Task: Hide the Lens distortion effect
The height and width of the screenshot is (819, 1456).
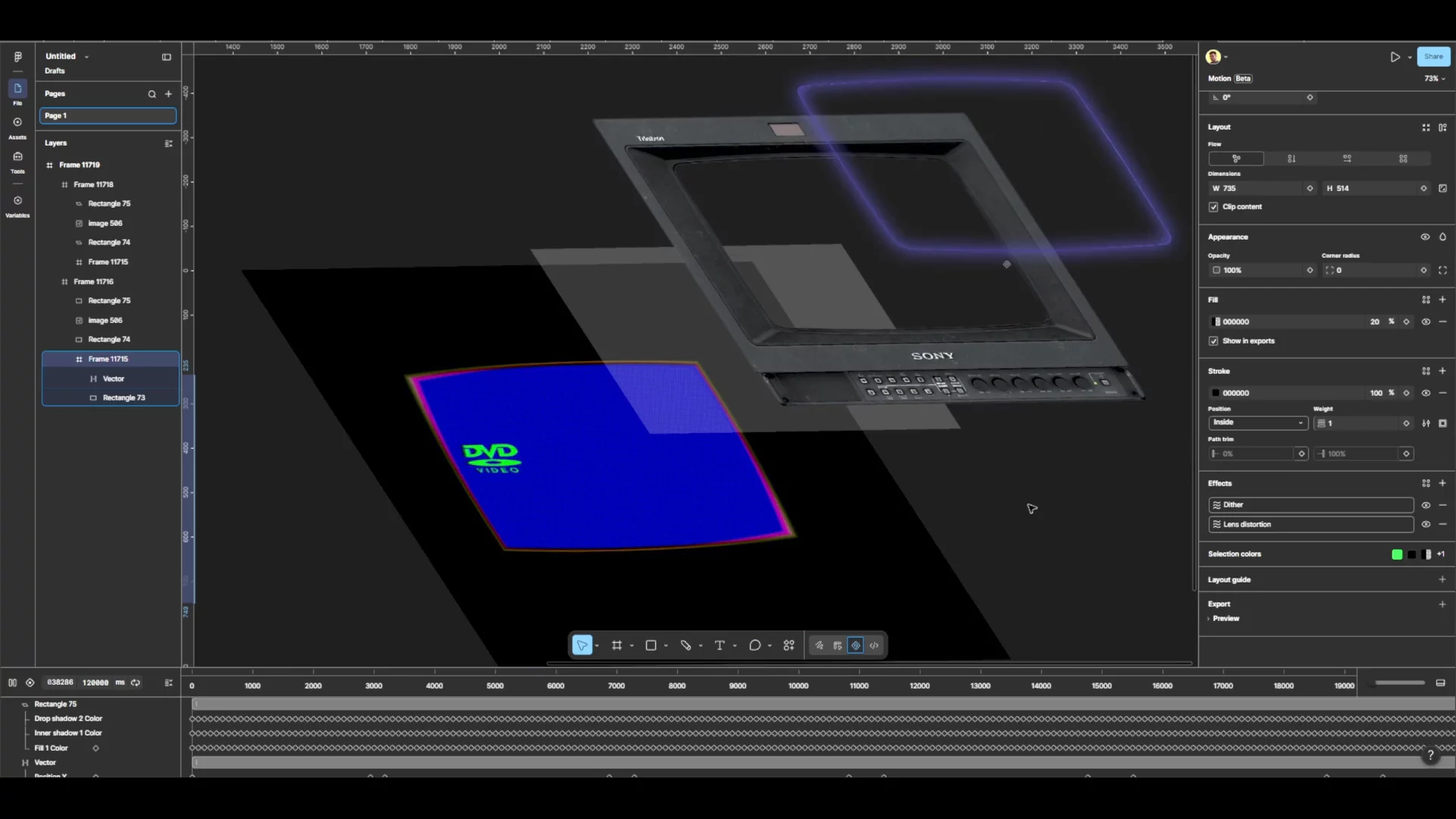Action: (1426, 524)
